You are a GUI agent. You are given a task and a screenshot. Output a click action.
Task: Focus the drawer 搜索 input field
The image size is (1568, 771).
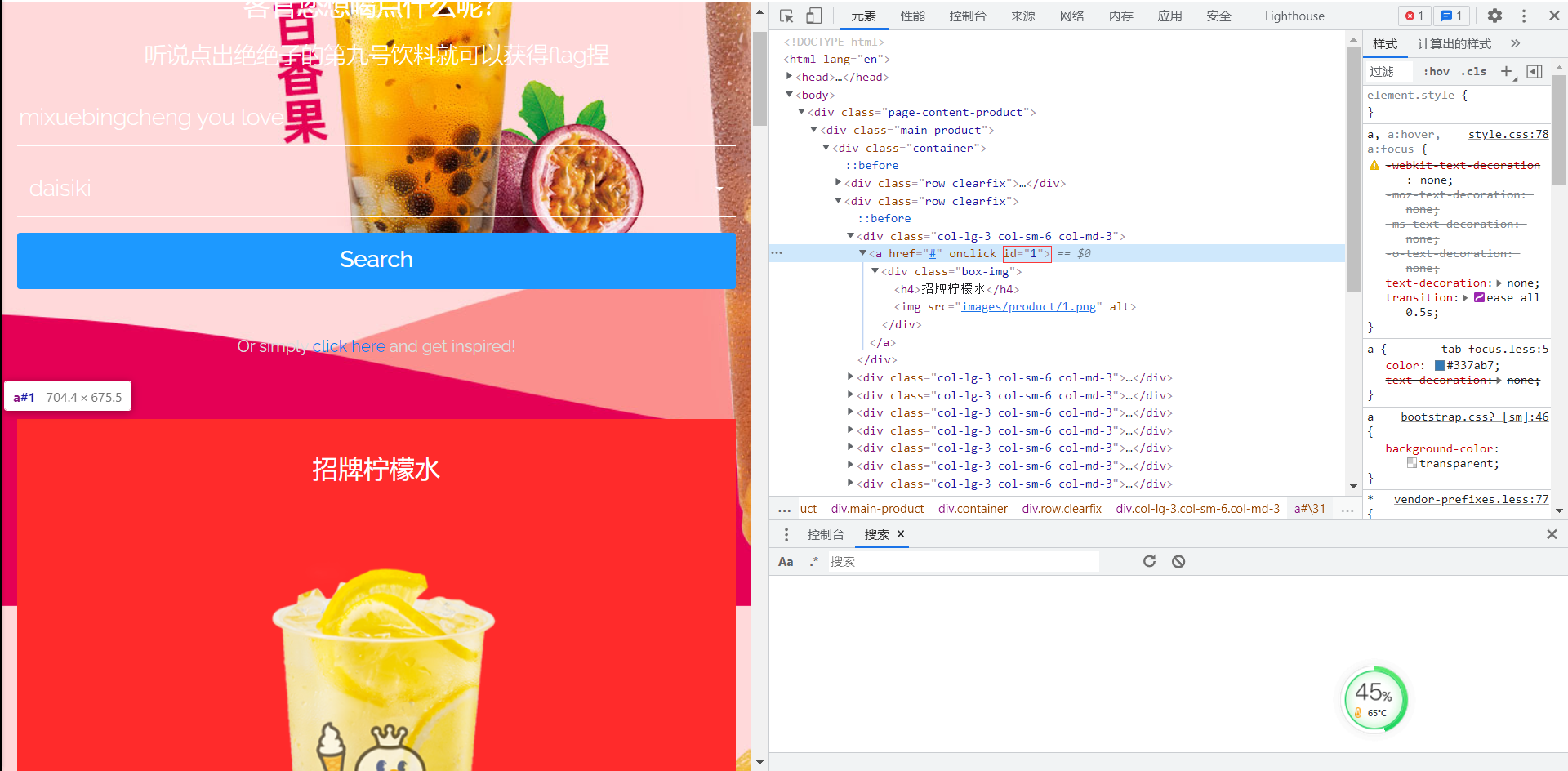coord(964,561)
